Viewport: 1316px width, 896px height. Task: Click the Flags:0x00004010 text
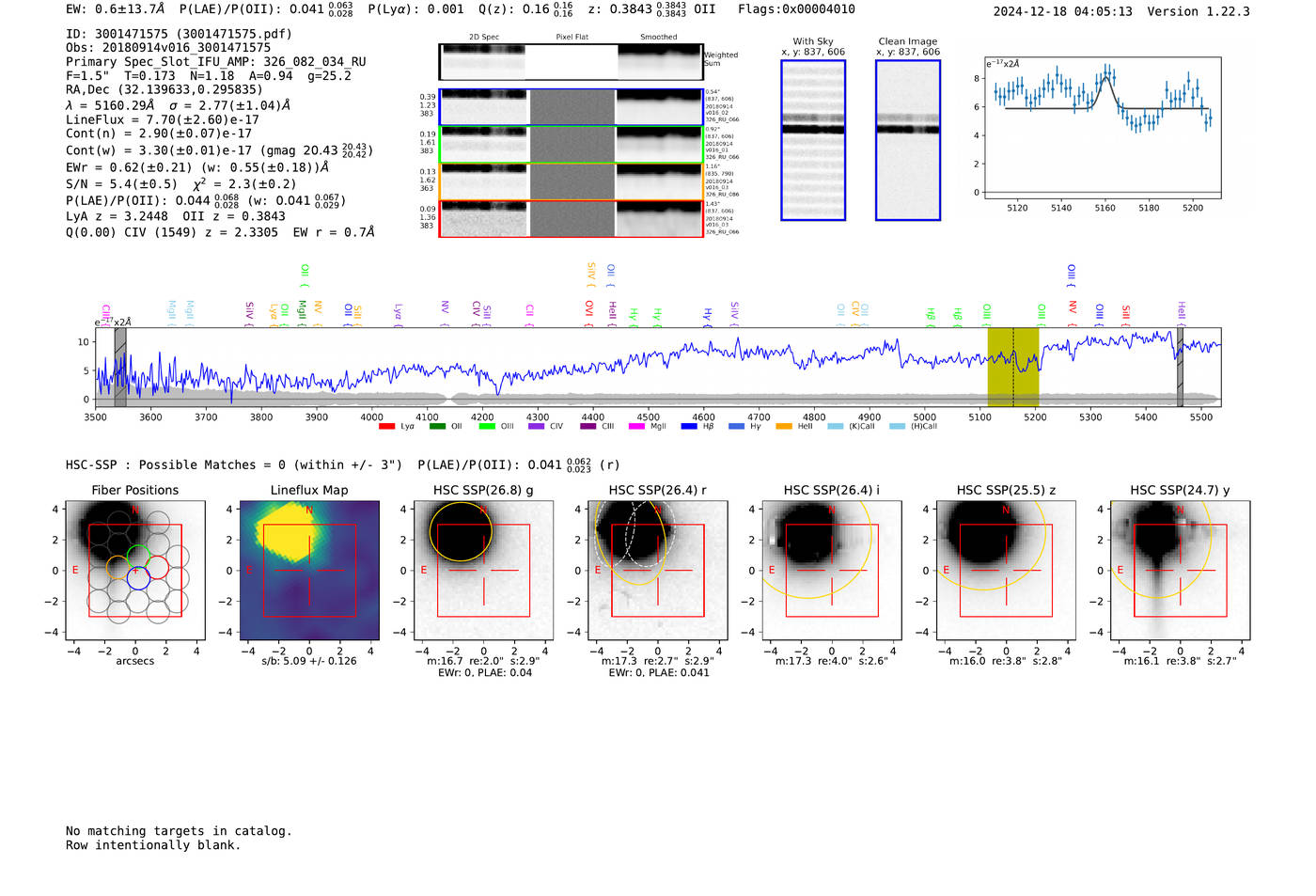click(796, 9)
